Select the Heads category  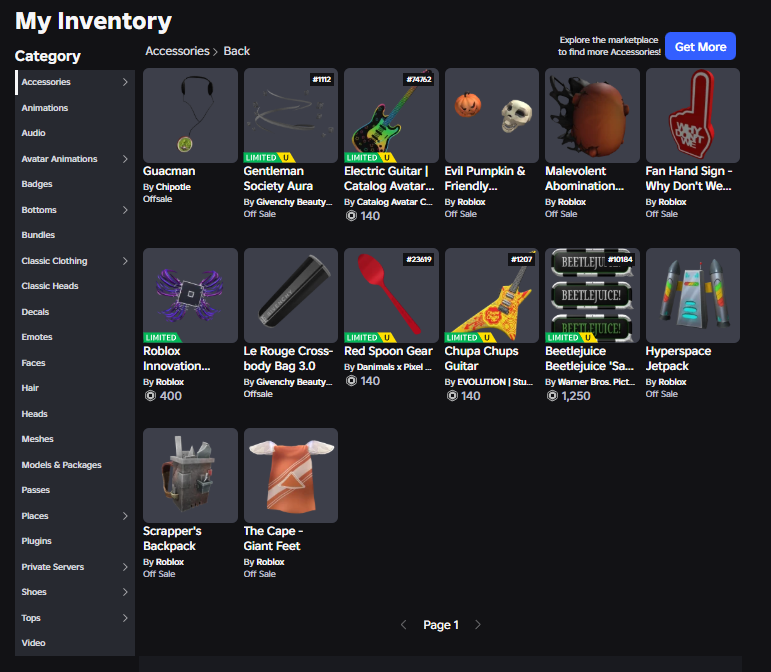point(75,414)
